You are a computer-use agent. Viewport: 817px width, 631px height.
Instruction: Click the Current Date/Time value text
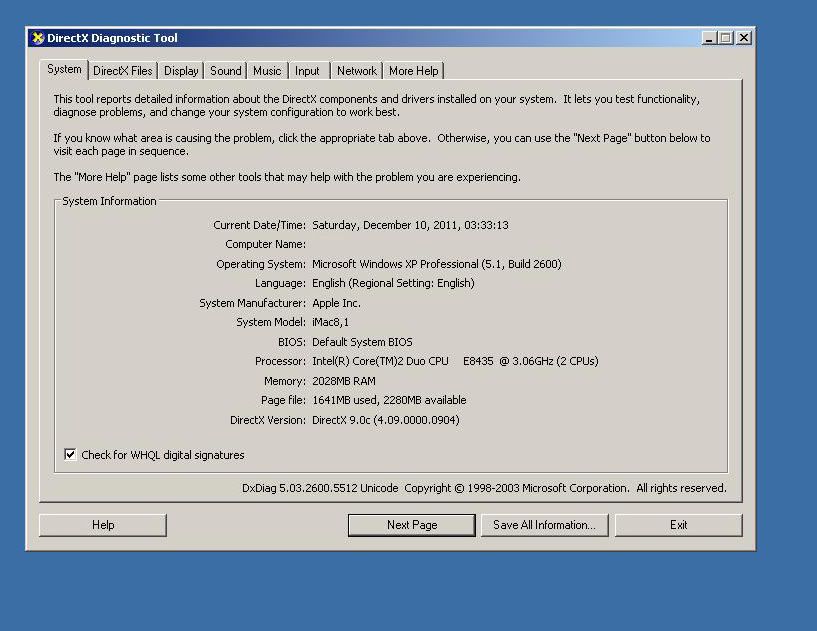(410, 225)
